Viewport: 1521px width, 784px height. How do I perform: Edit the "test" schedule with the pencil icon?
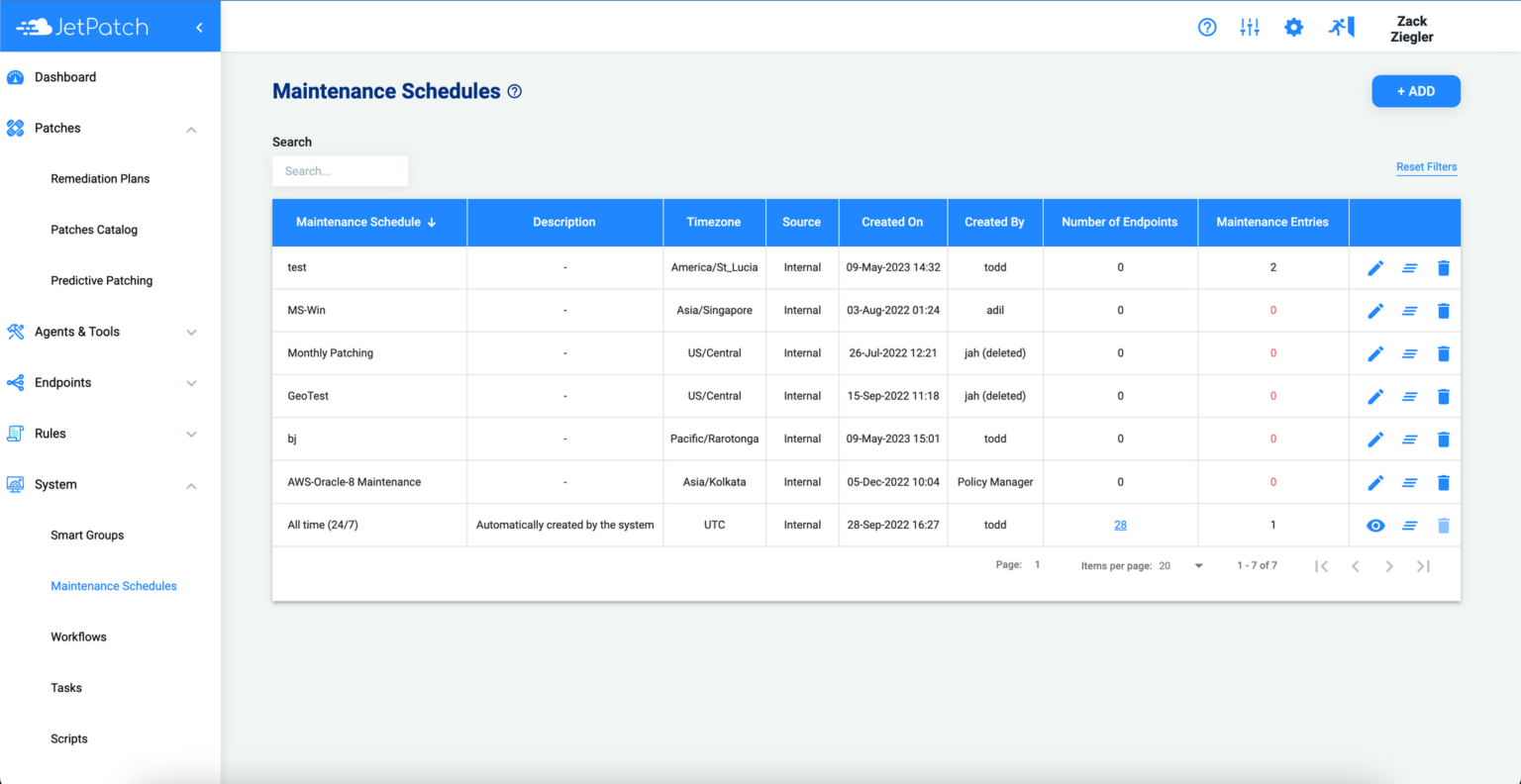click(1375, 267)
